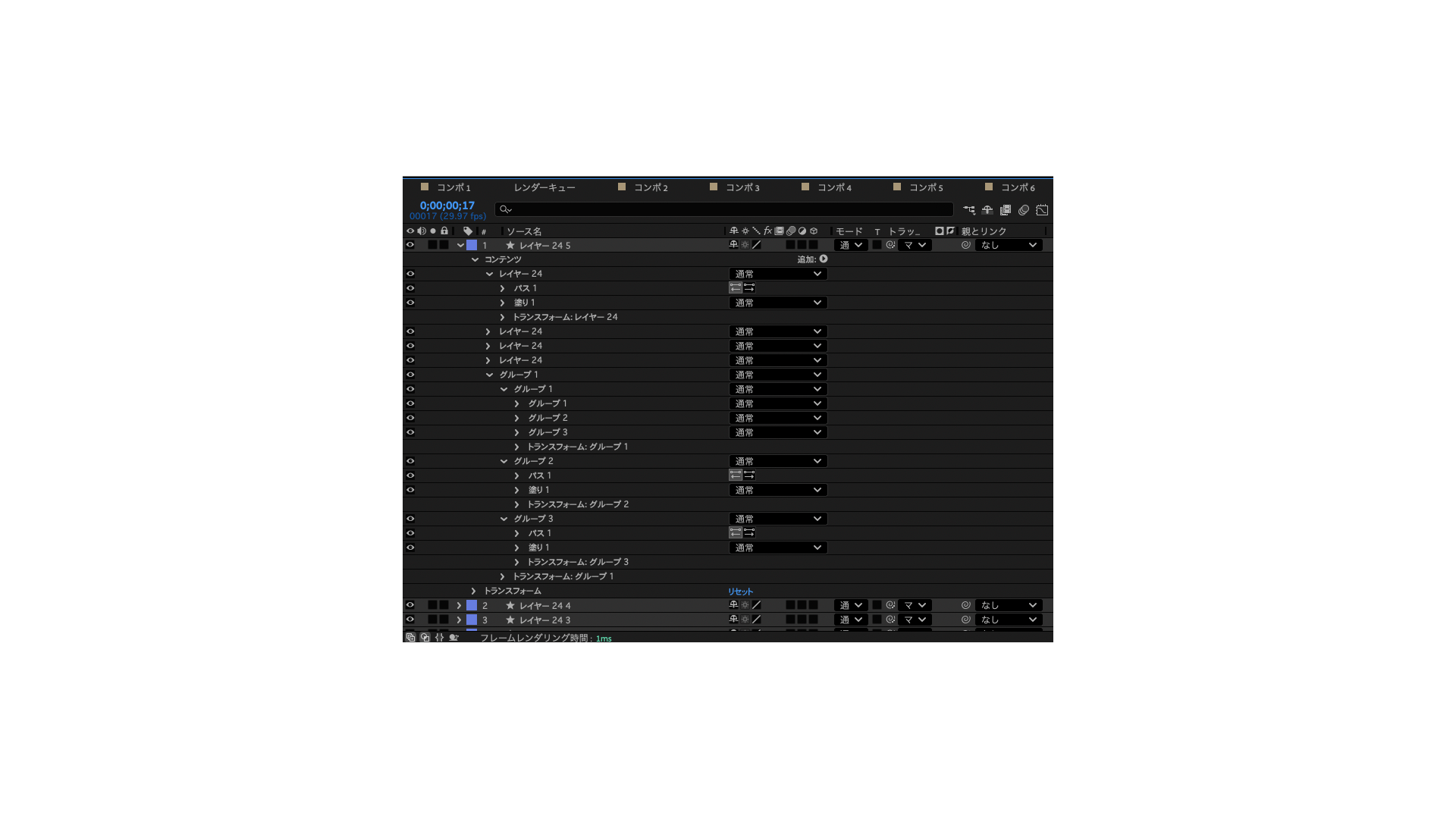1456x819 pixels.
Task: Enable the frame blending master switch
Action: click(x=1006, y=210)
